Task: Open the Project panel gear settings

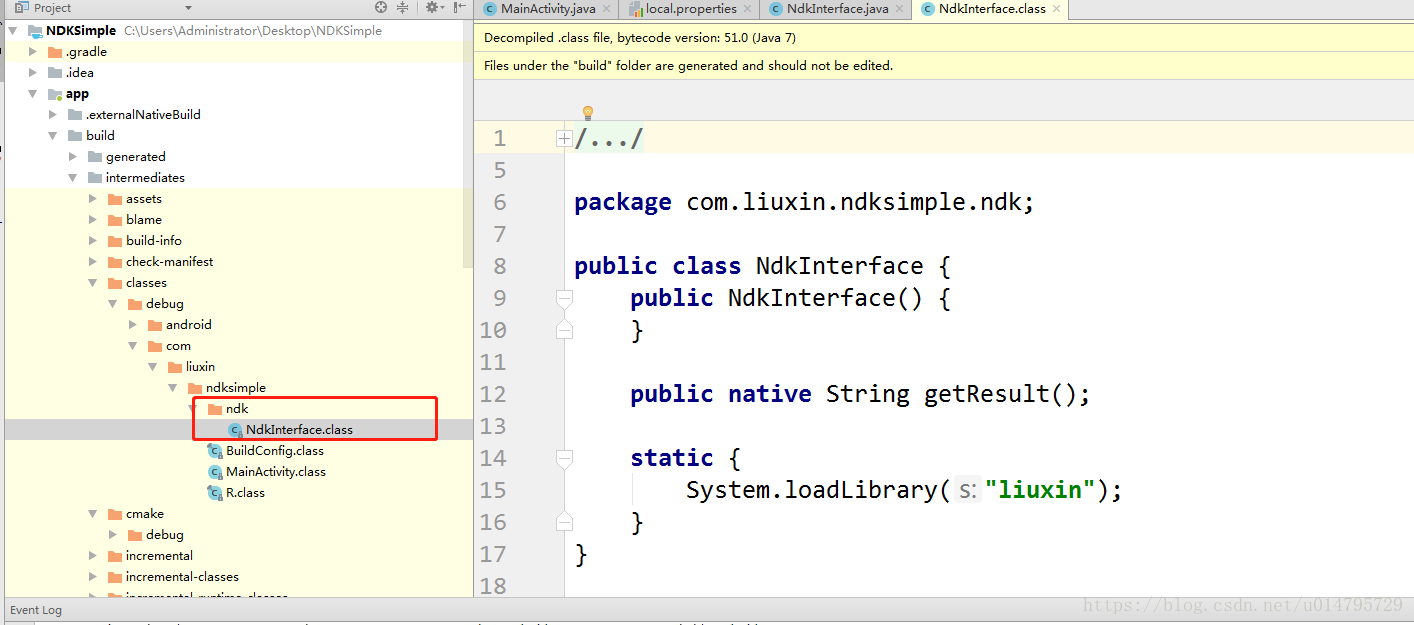Action: pos(432,7)
